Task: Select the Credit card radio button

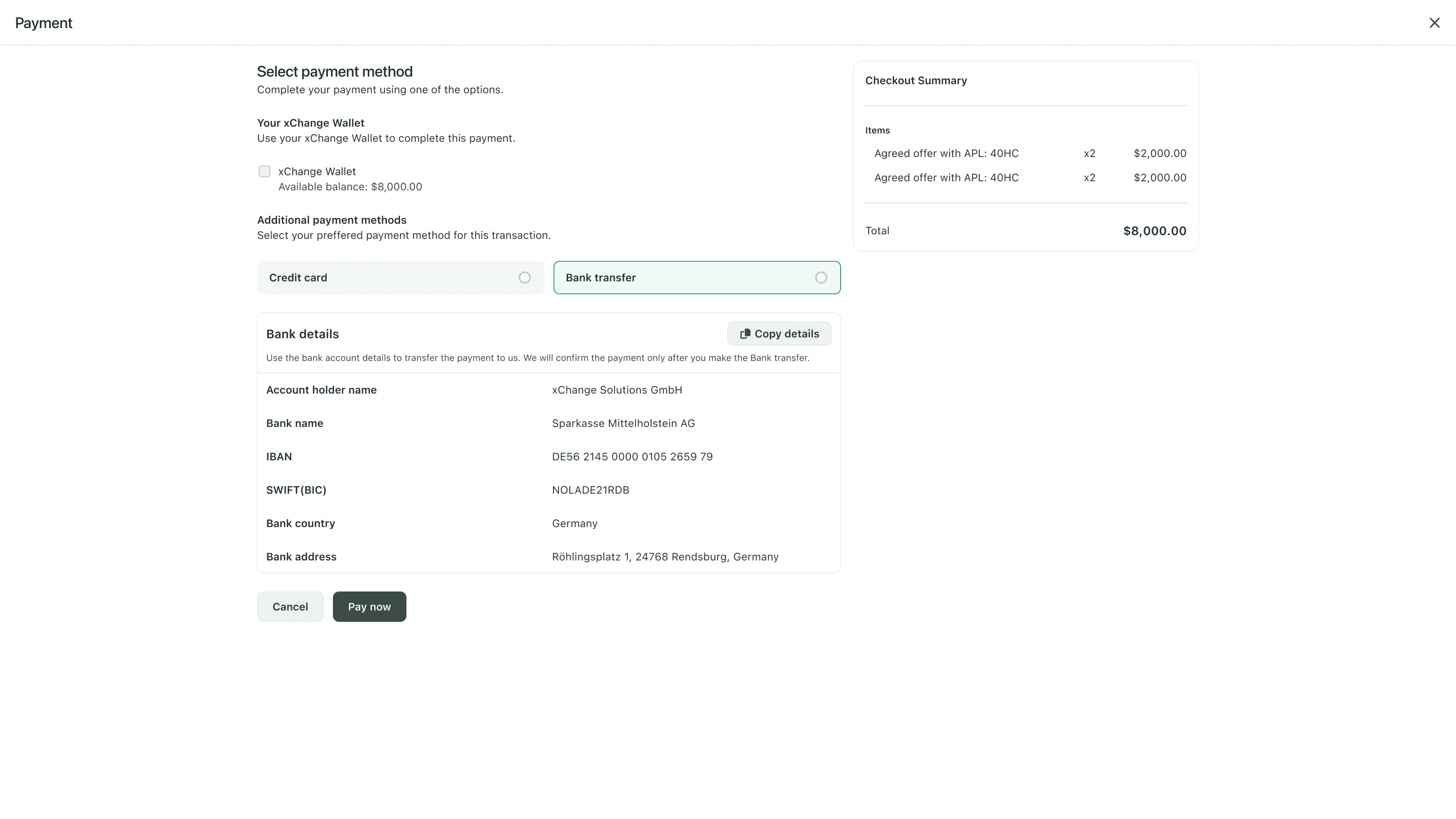Action: pyautogui.click(x=525, y=278)
